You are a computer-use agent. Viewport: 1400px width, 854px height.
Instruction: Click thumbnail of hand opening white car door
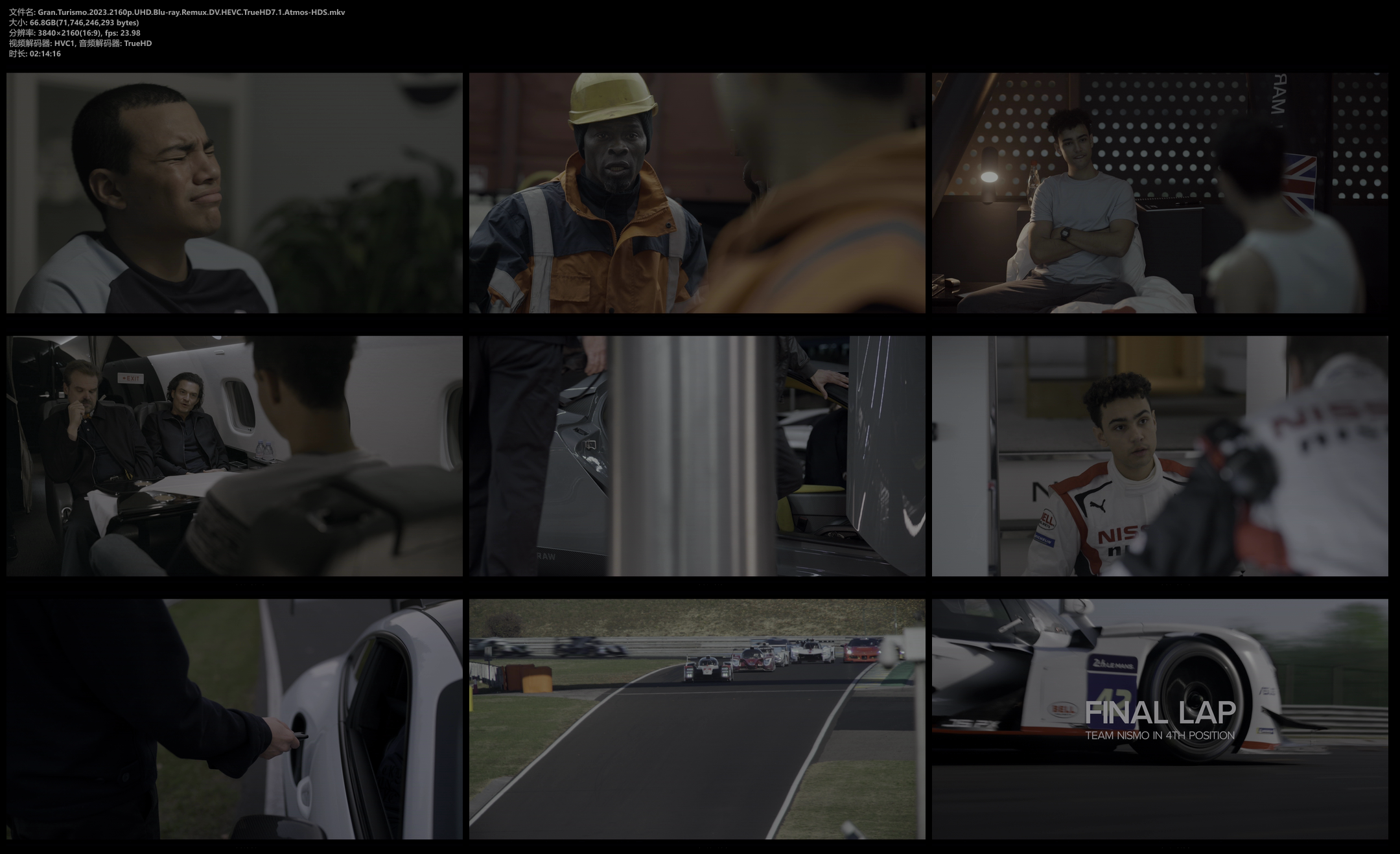pos(234,719)
